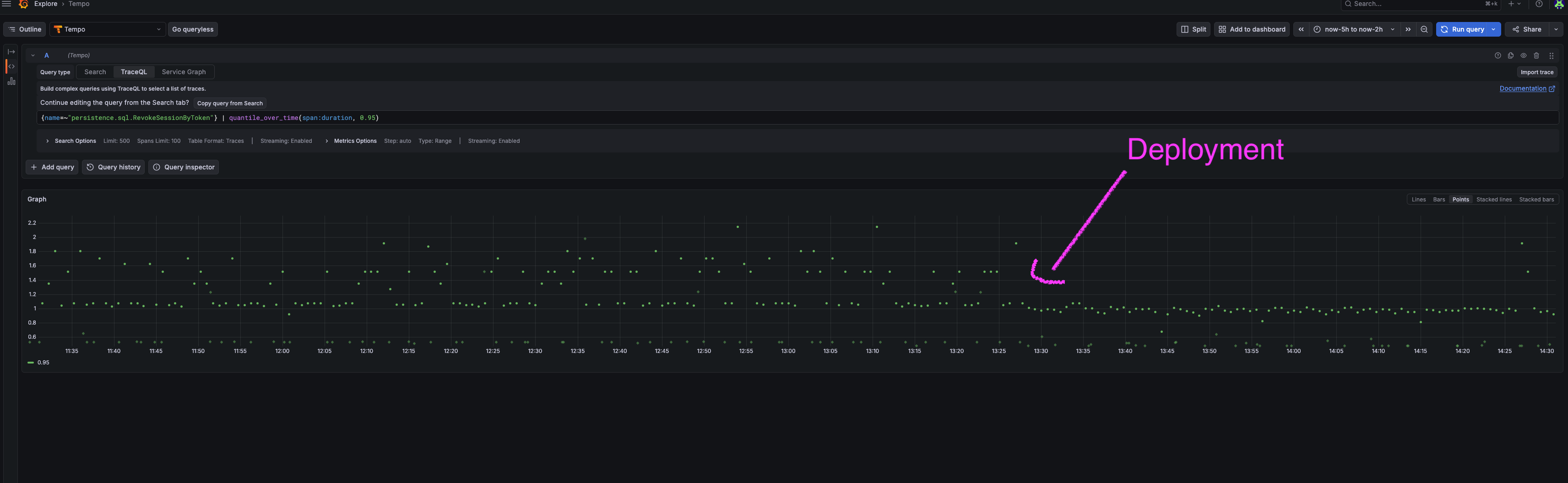
Task: Click the Run query button
Action: 1462,29
